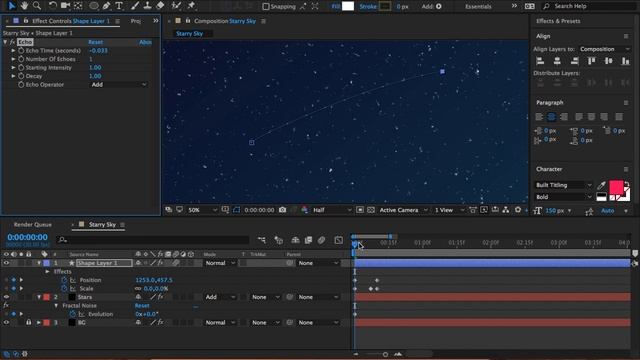This screenshot has width=640, height=360.
Task: Open the 1 View layout dropdown
Action: (449, 210)
